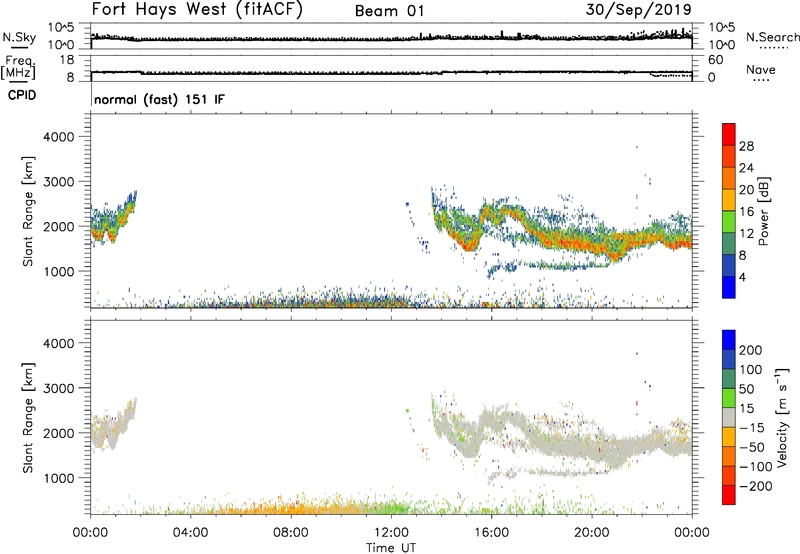The width and height of the screenshot is (800, 554).
Task: Click the '04:00' time axis tick label
Action: (x=191, y=533)
